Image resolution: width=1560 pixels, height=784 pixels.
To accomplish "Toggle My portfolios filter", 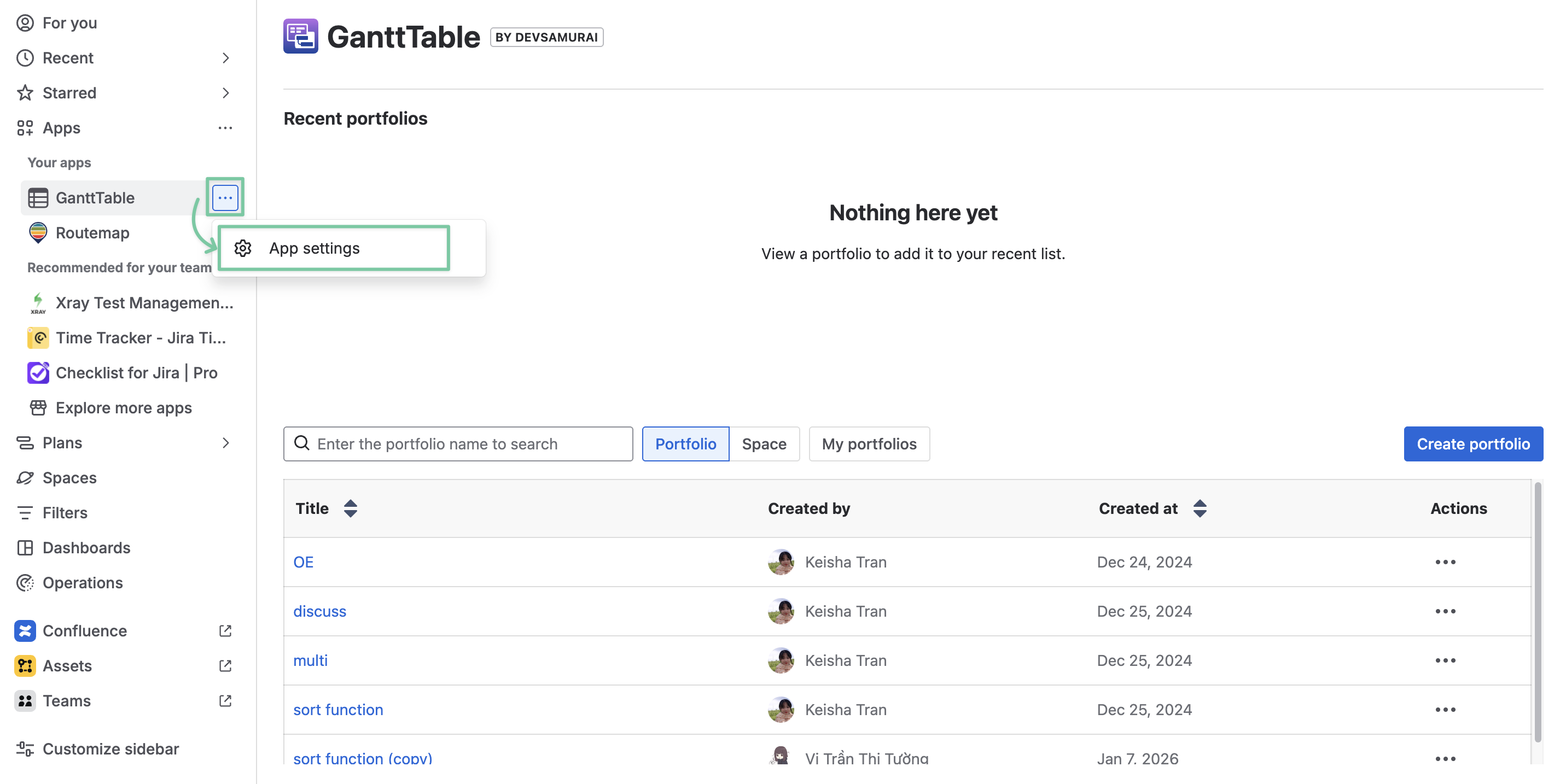I will (869, 444).
